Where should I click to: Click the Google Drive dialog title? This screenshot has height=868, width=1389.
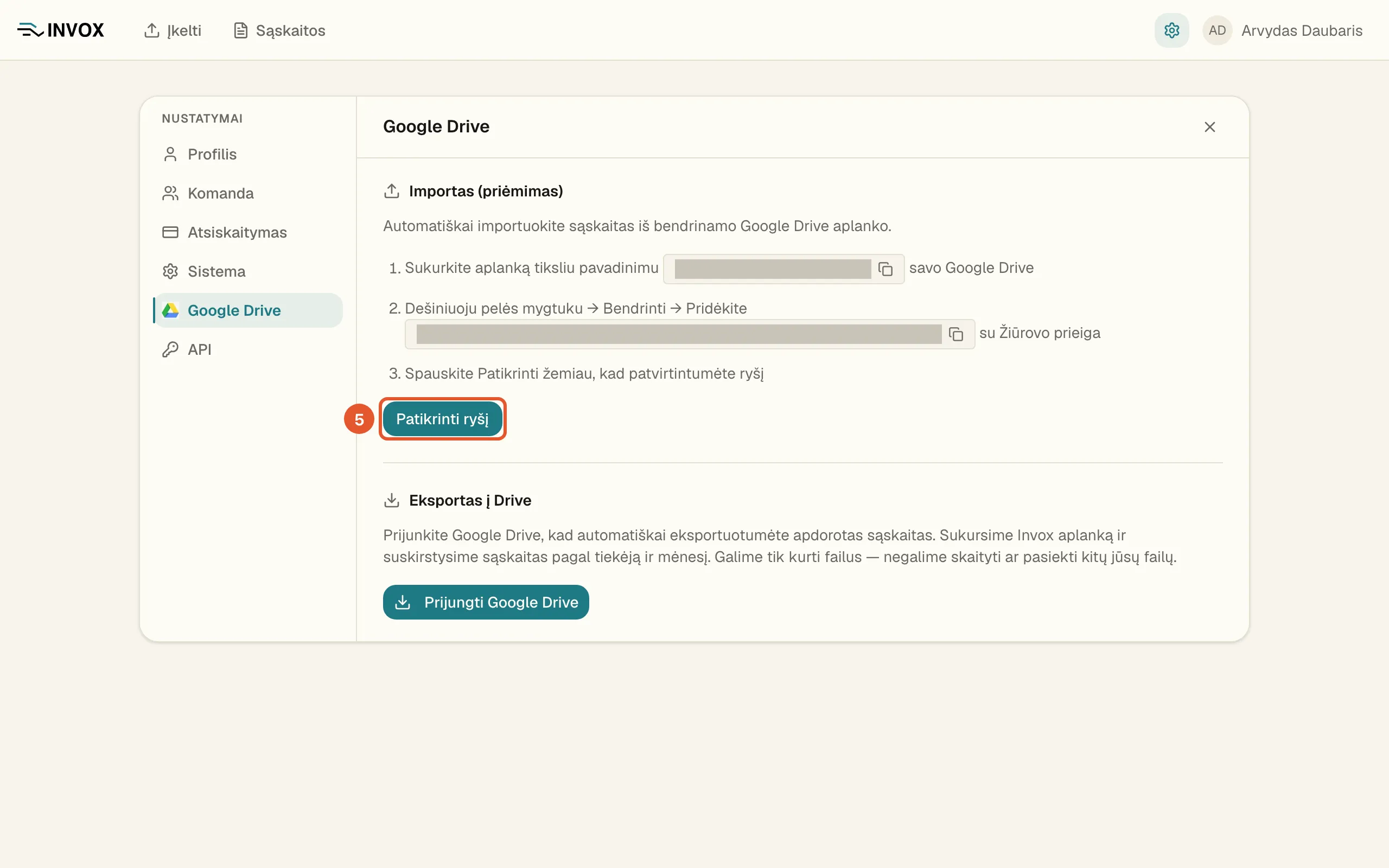[x=436, y=126]
